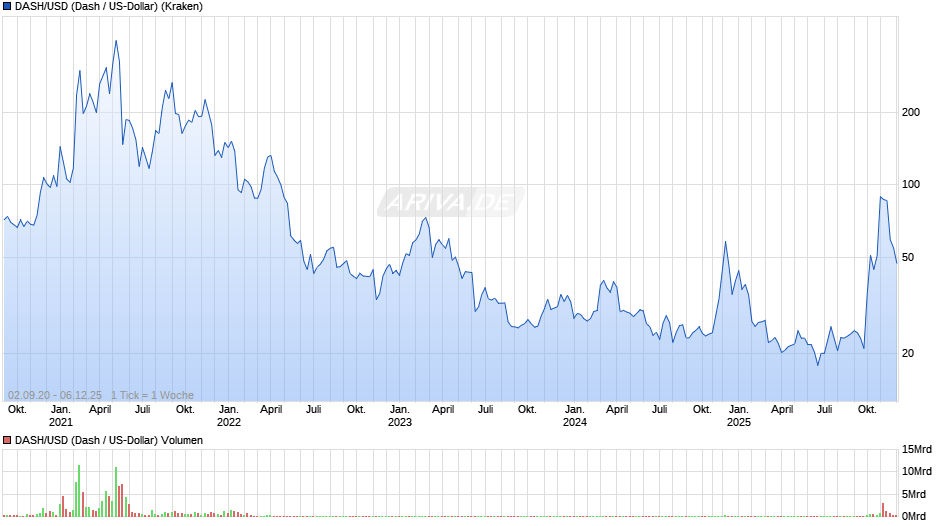Select the chart title 'DASH/USD (Dash / US-Dollar) (Kraken)'

109,7
